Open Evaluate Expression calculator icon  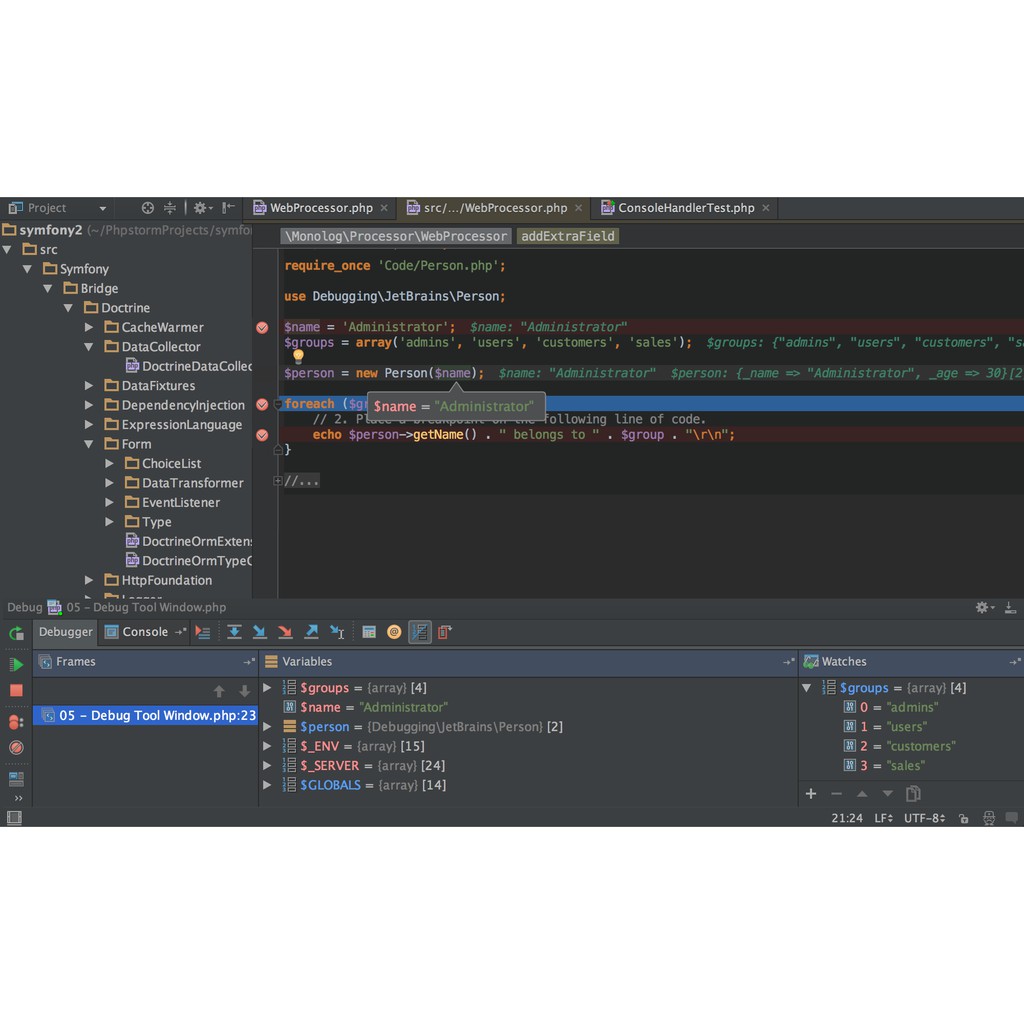coord(369,632)
